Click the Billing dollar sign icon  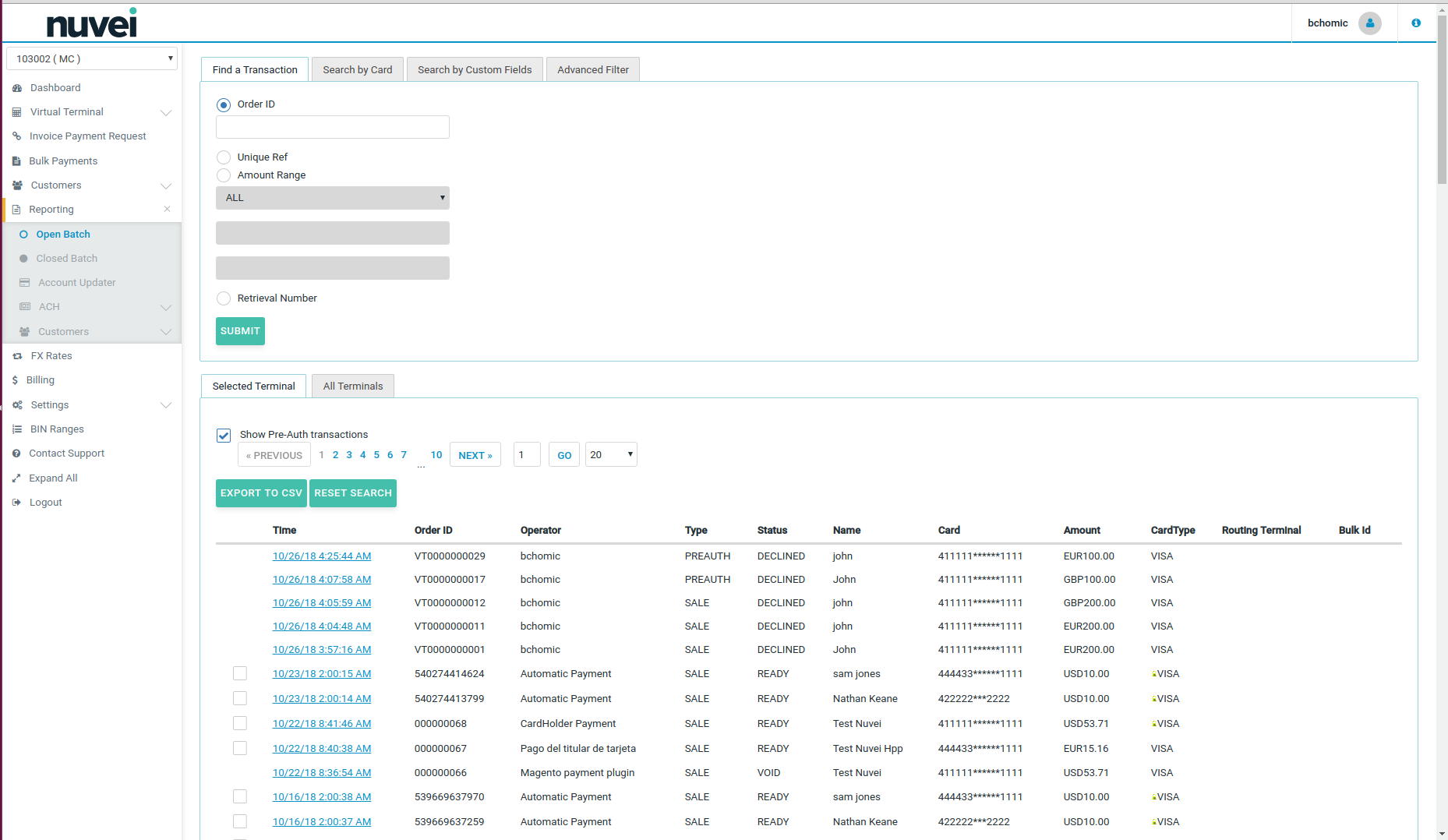point(15,380)
